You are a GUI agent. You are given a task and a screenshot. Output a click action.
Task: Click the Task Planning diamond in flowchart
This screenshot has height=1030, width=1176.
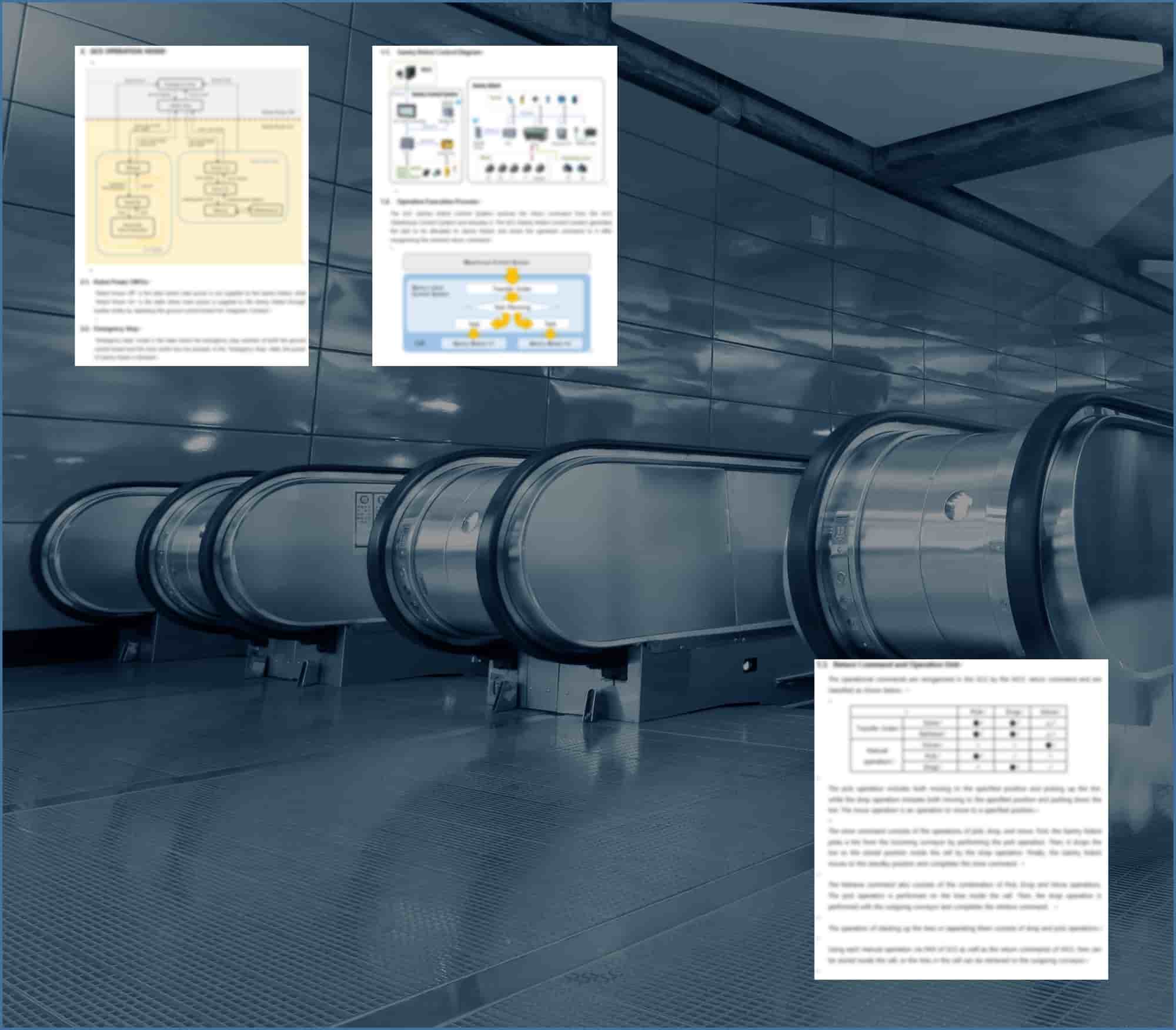click(x=512, y=307)
